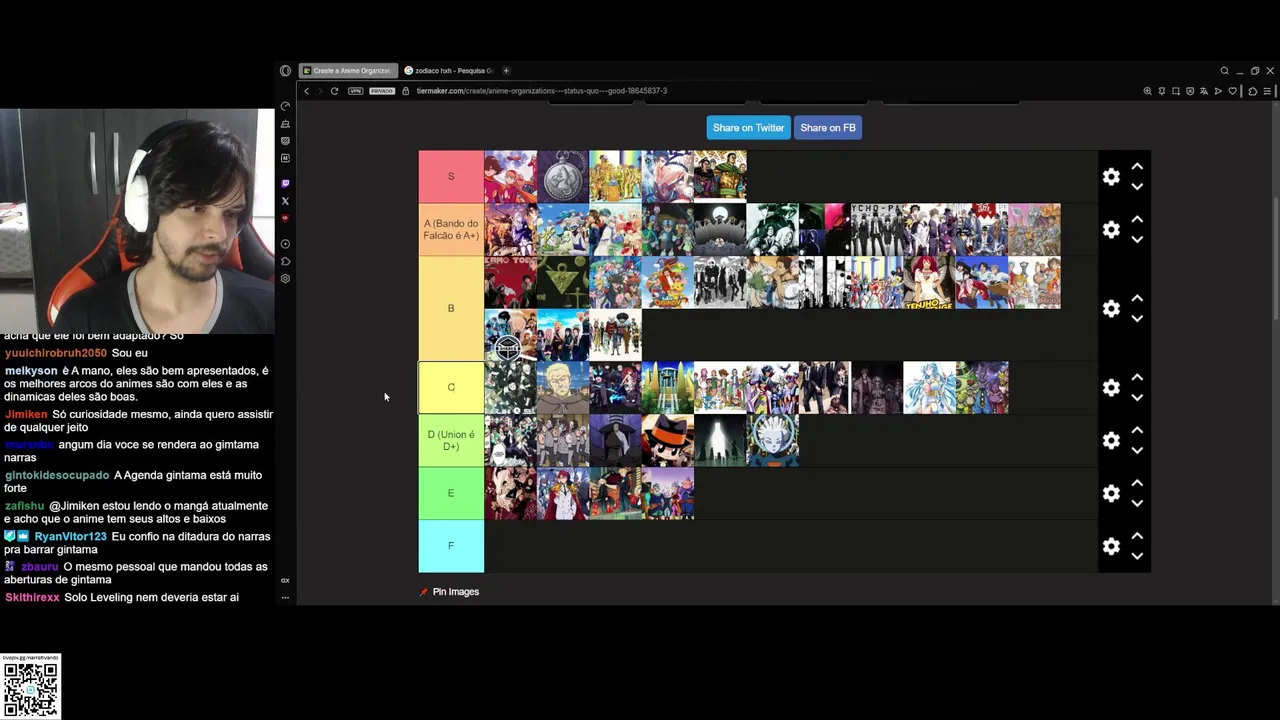Viewport: 1280px width, 720px height.
Task: Open settings gear for C tier row
Action: tap(1111, 387)
